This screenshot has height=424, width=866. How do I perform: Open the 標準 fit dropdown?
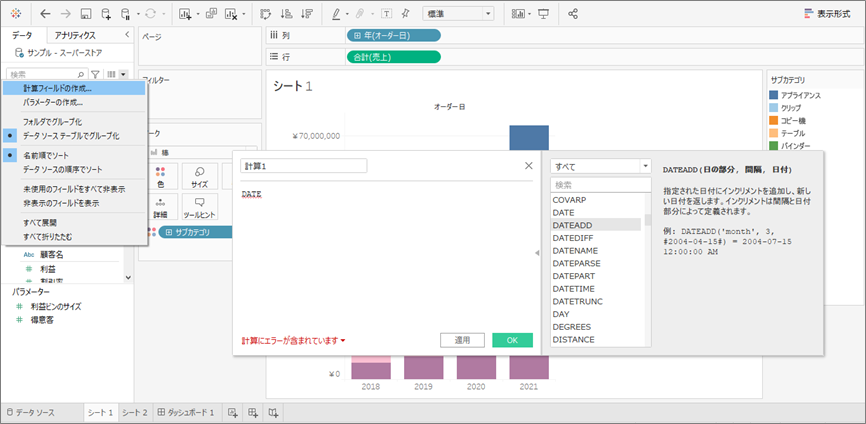pos(458,14)
